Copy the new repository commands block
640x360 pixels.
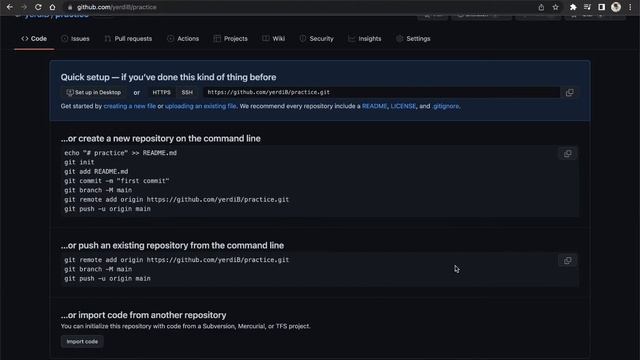(567, 154)
